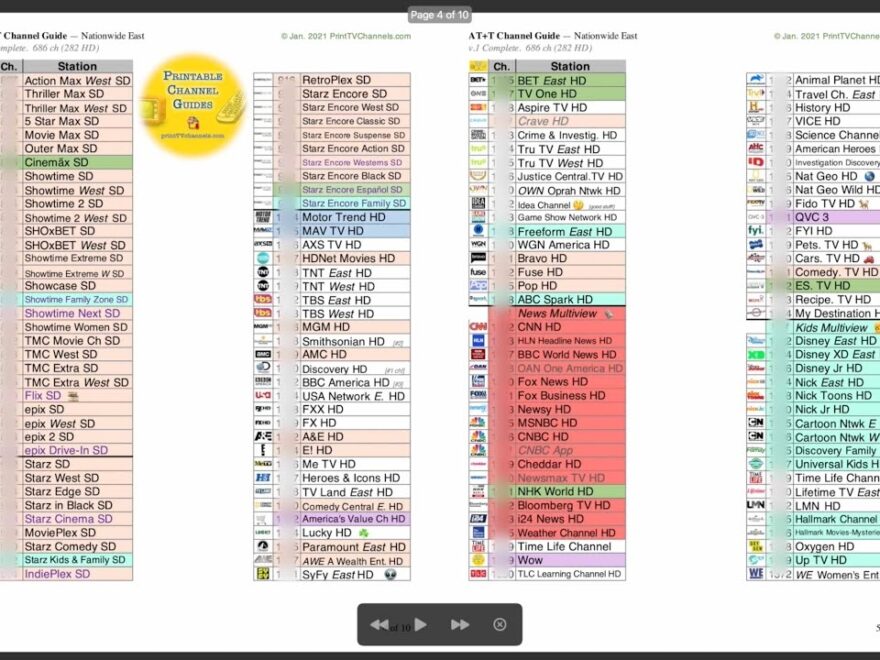This screenshot has width=880, height=660.
Task: Select the Freeform East HD row
Action: coord(547,231)
